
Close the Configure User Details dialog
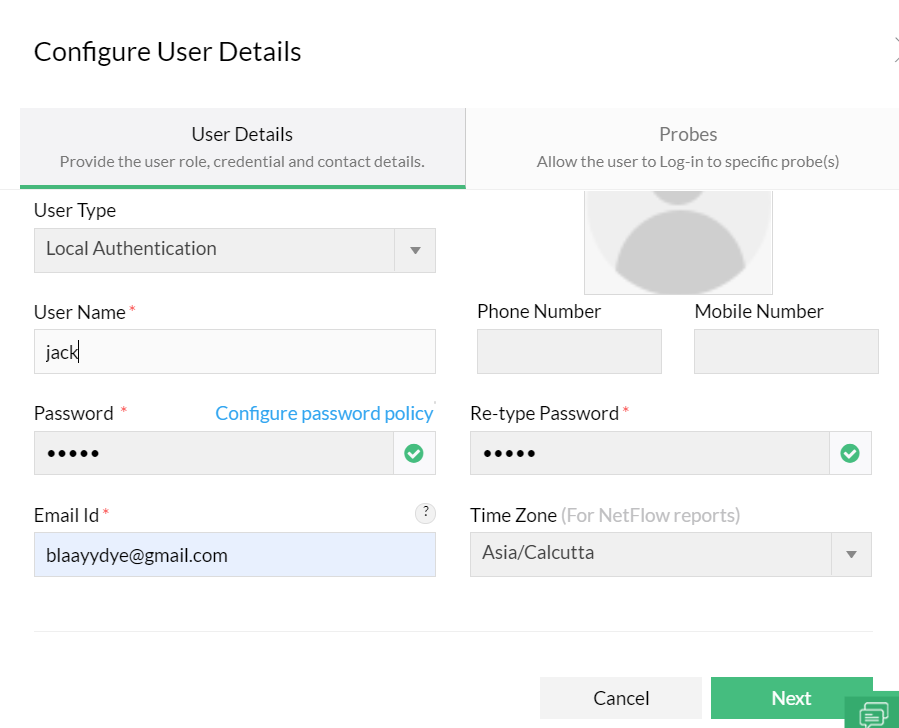coord(895,50)
